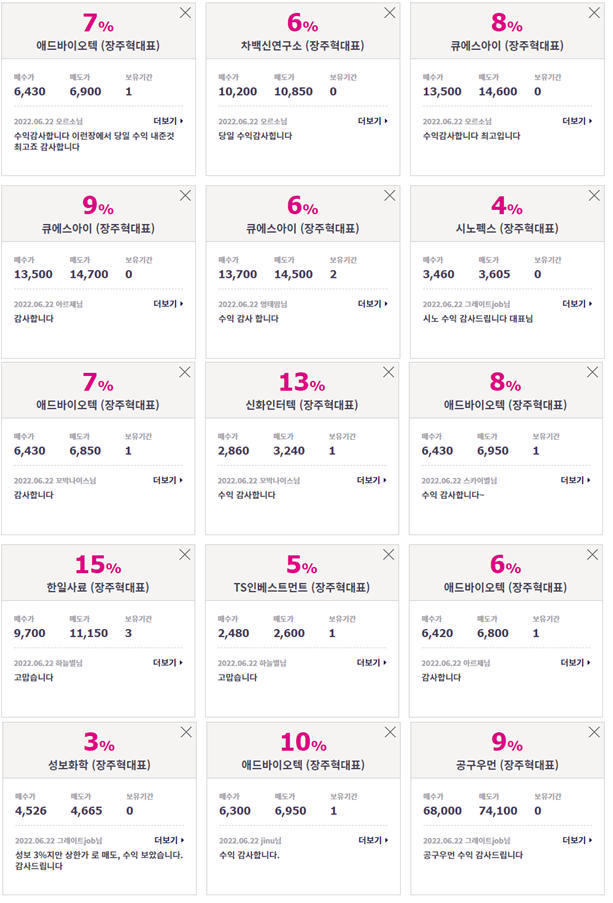Close the 애드바이오텍 10% card
The image size is (613, 903).
point(390,733)
